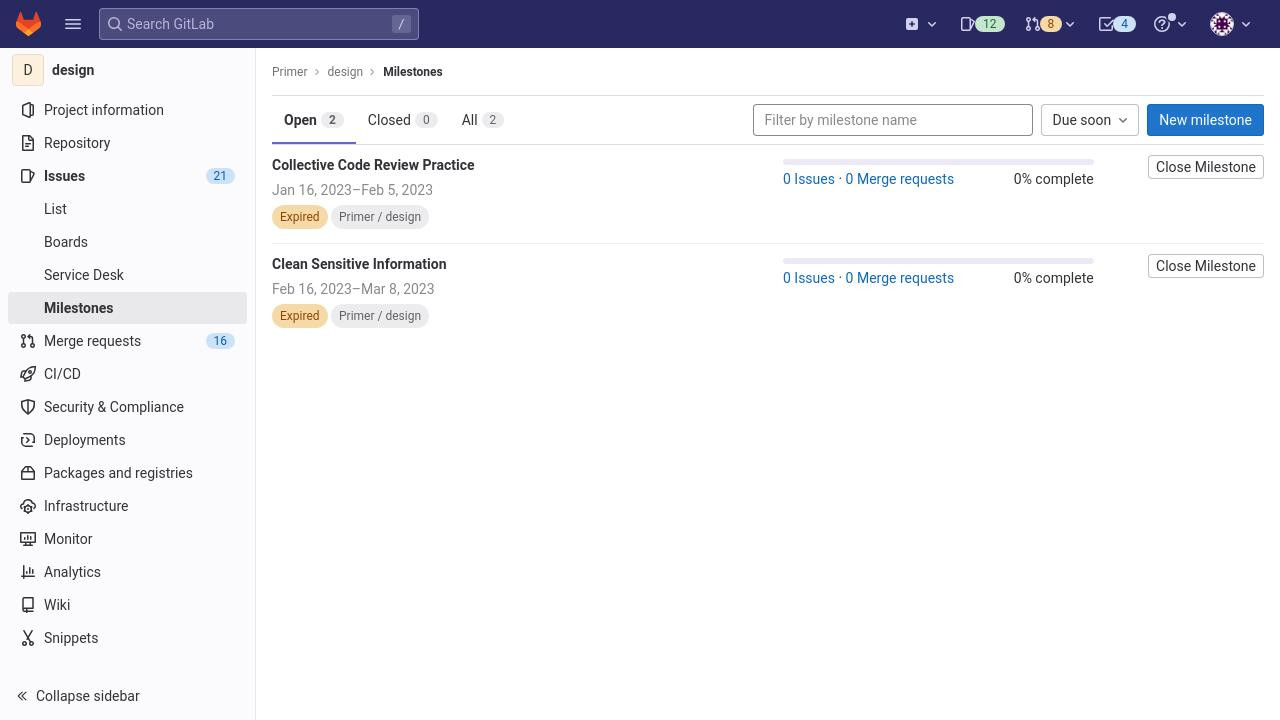This screenshot has width=1280, height=720.
Task: Click Analytics chart icon
Action: [28, 572]
